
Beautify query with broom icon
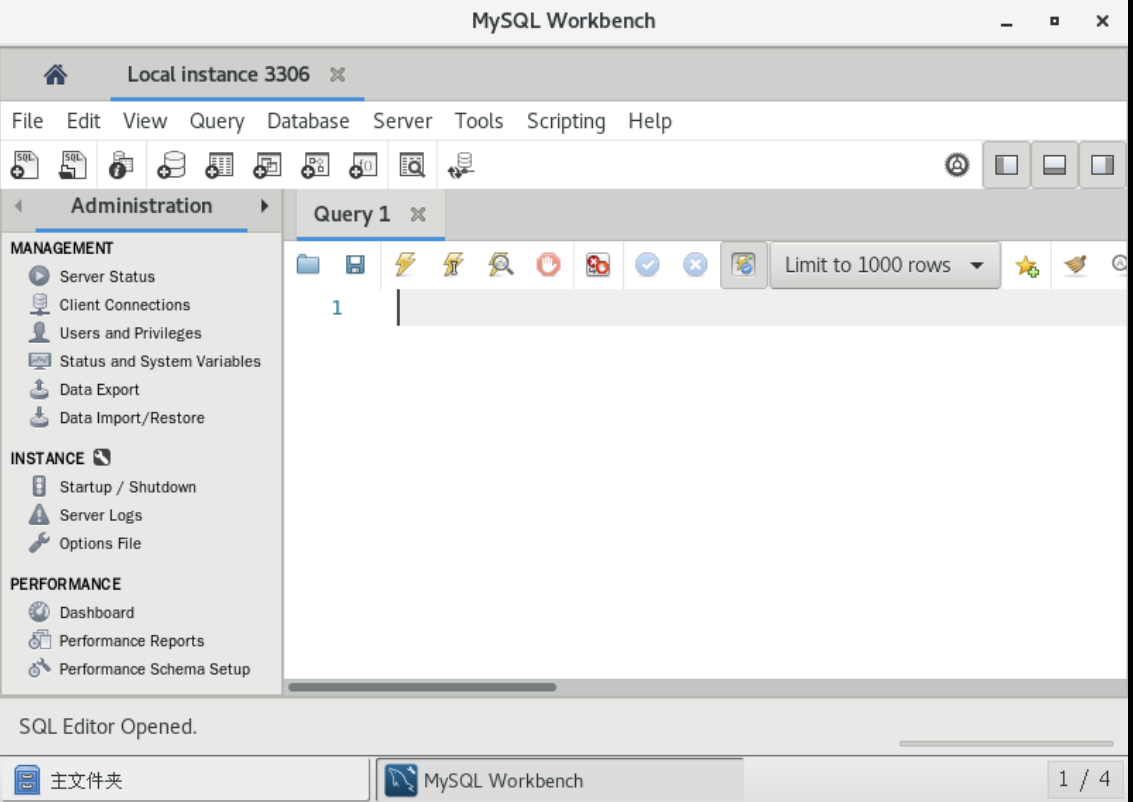pyautogui.click(x=1075, y=264)
